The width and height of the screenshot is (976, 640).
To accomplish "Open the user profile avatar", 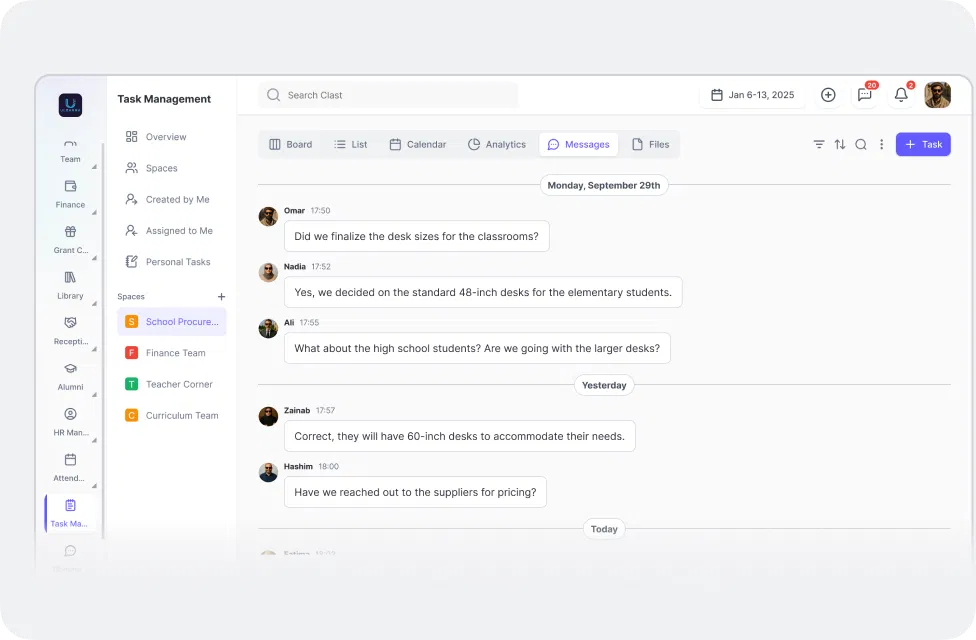I will (937, 95).
